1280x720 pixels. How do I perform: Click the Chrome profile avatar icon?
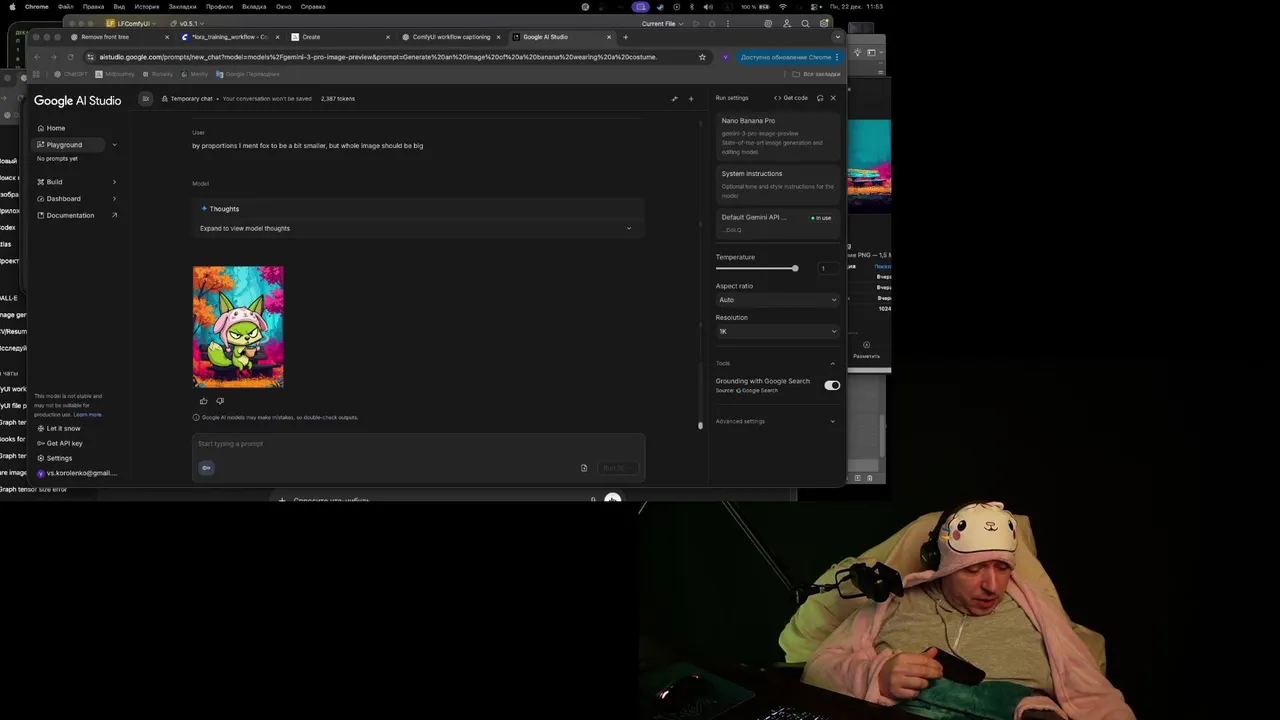point(726,57)
